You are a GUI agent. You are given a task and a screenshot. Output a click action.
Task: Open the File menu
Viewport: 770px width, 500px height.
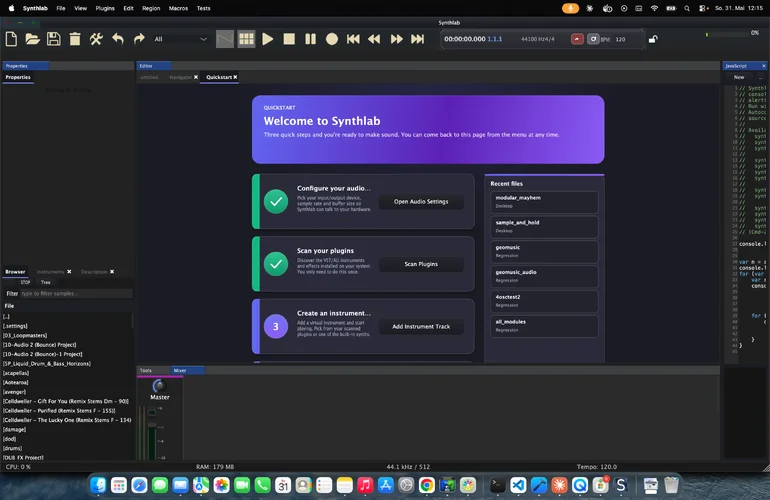(61, 8)
